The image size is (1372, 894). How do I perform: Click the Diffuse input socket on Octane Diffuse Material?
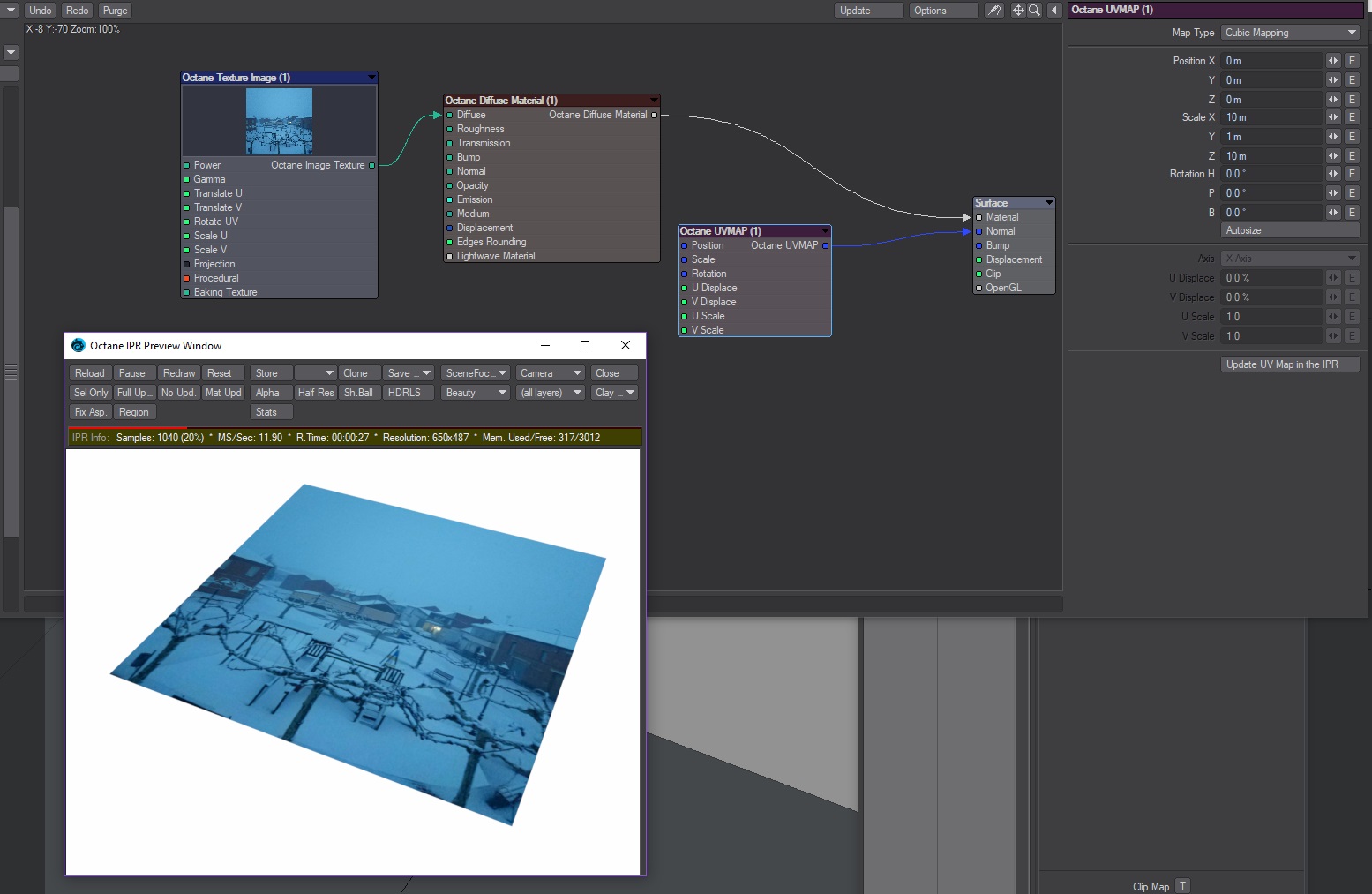[449, 115]
